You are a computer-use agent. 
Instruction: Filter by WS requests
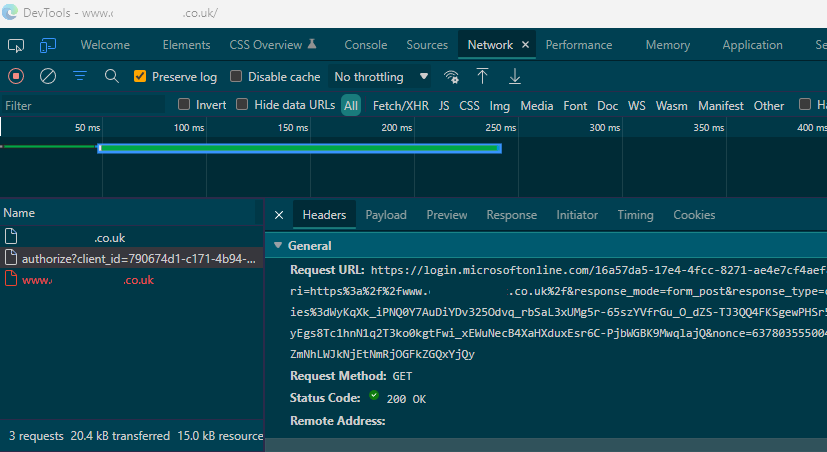click(x=637, y=105)
